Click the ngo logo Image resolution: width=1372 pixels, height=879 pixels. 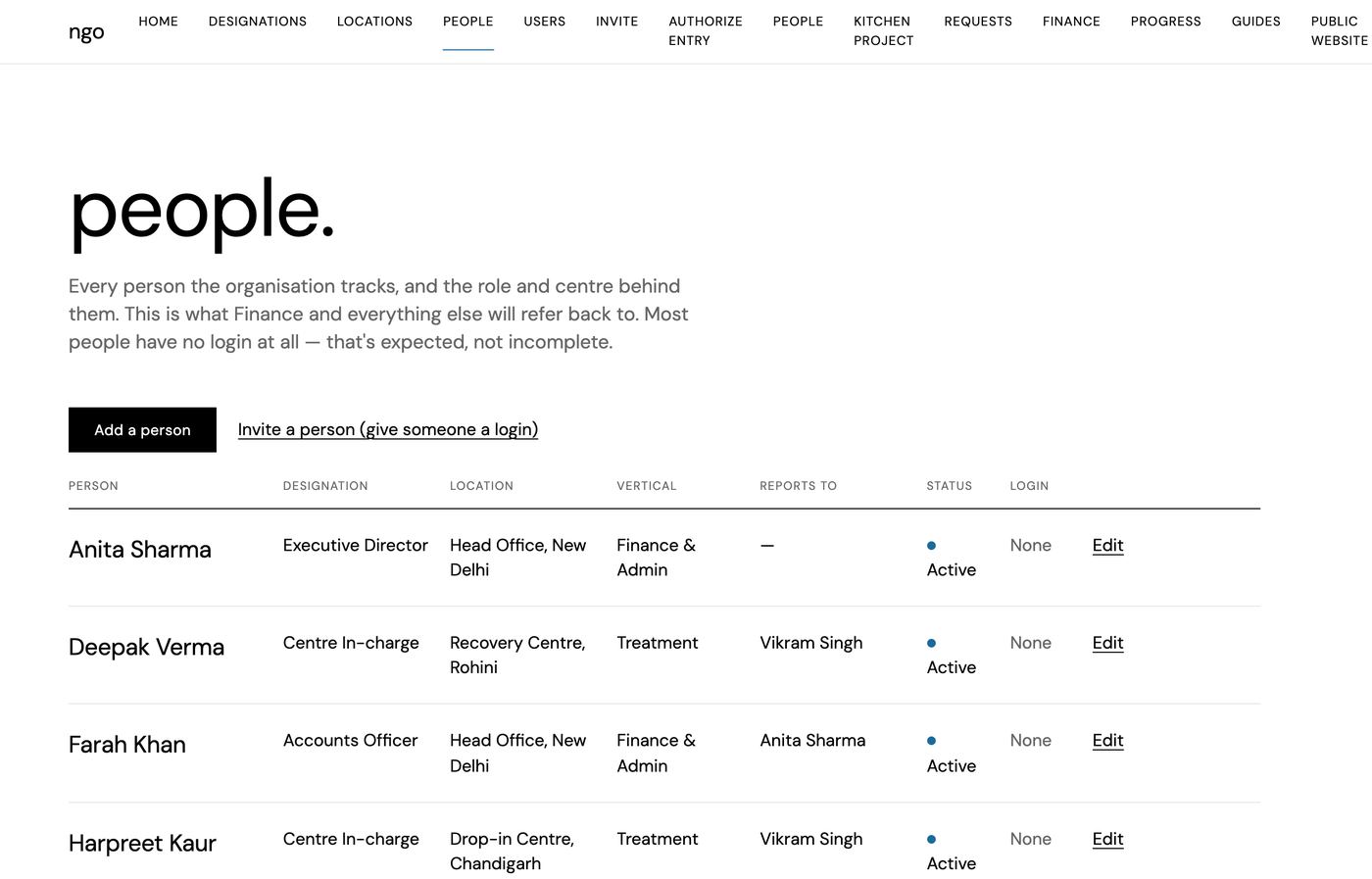[86, 31]
